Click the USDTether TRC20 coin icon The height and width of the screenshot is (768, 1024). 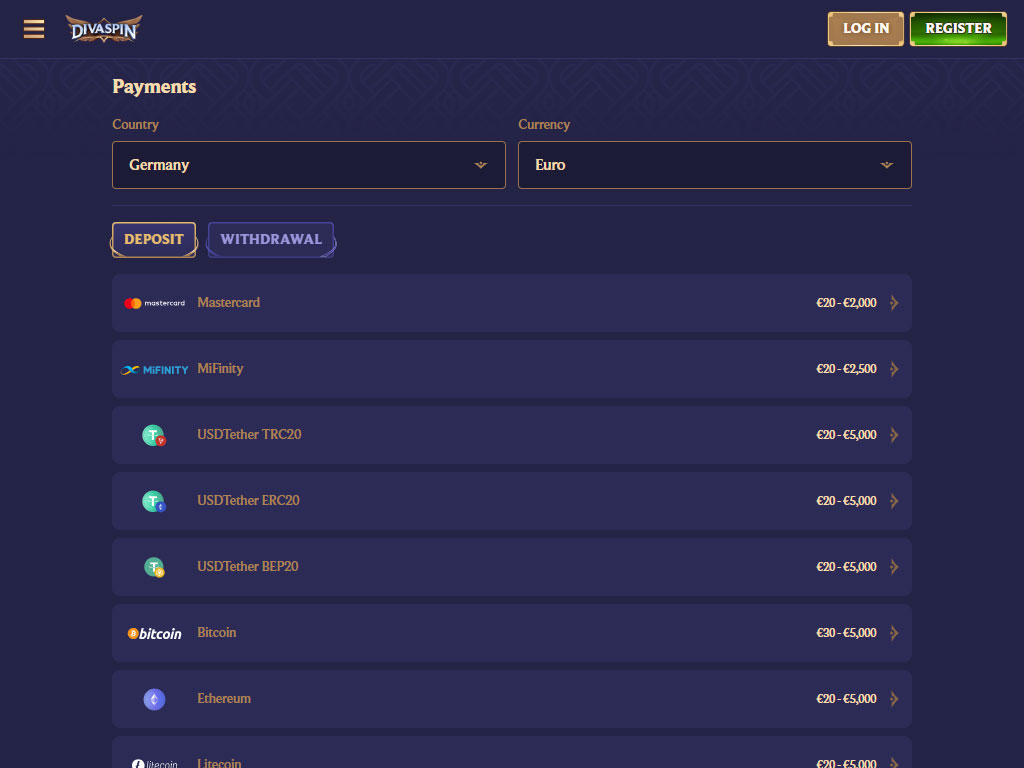click(154, 436)
